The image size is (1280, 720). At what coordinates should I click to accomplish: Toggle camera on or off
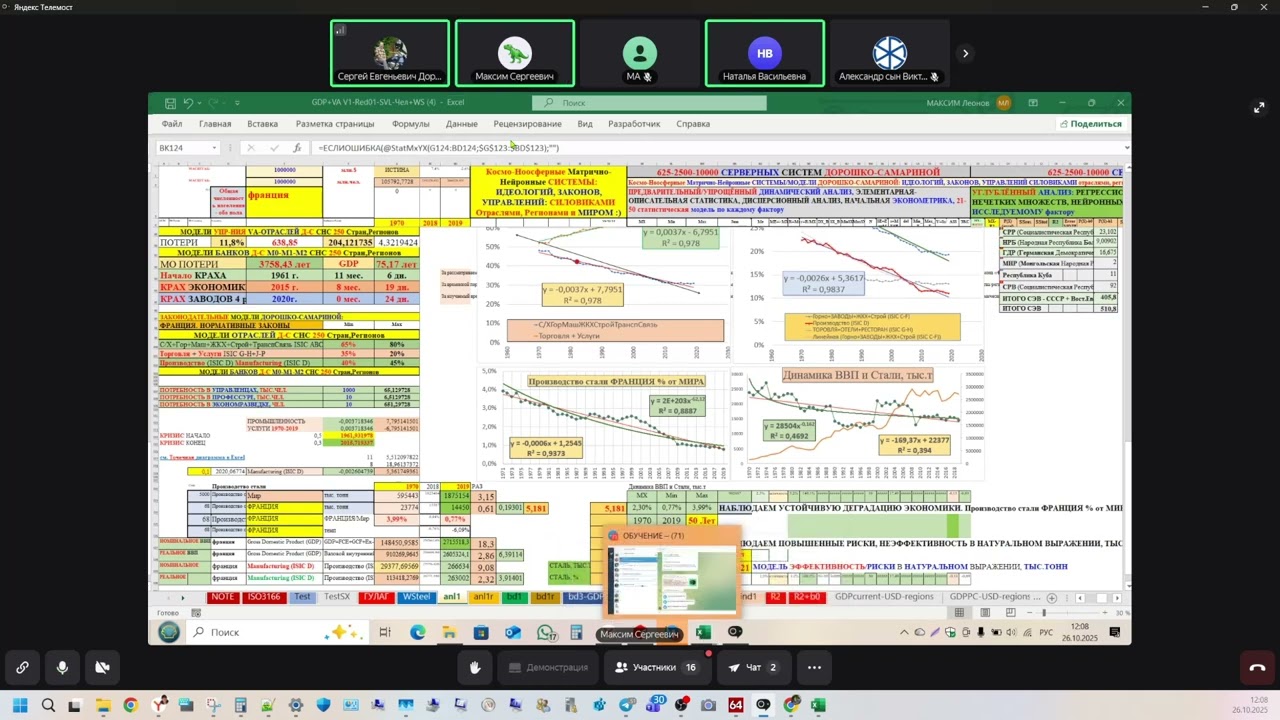[102, 667]
